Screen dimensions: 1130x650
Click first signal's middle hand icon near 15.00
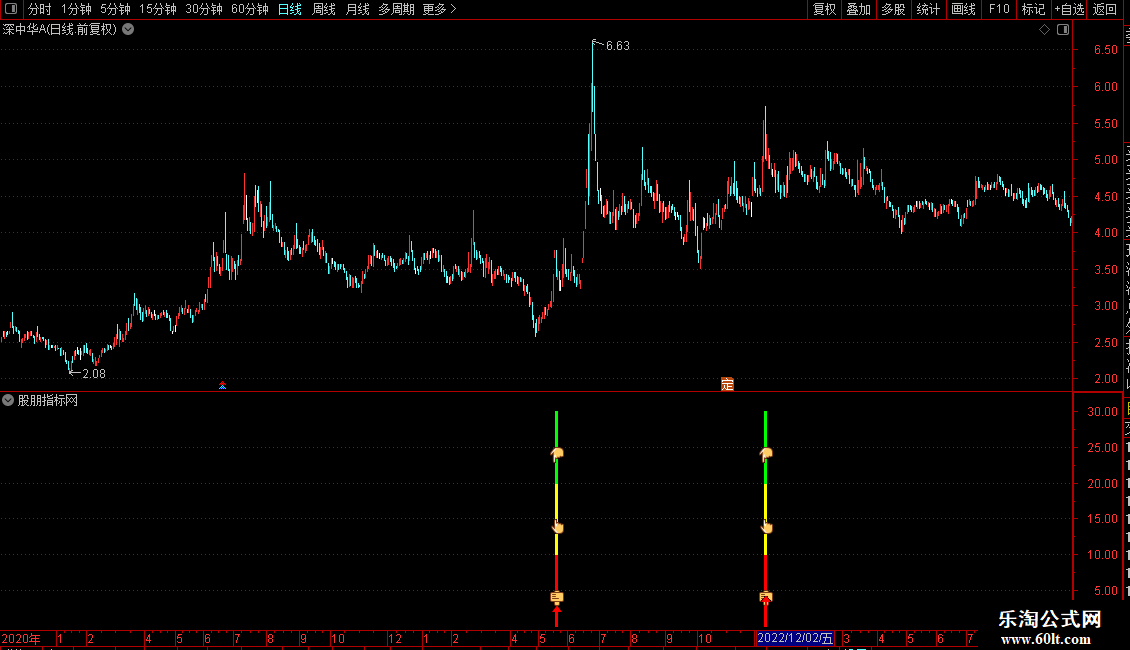(558, 527)
